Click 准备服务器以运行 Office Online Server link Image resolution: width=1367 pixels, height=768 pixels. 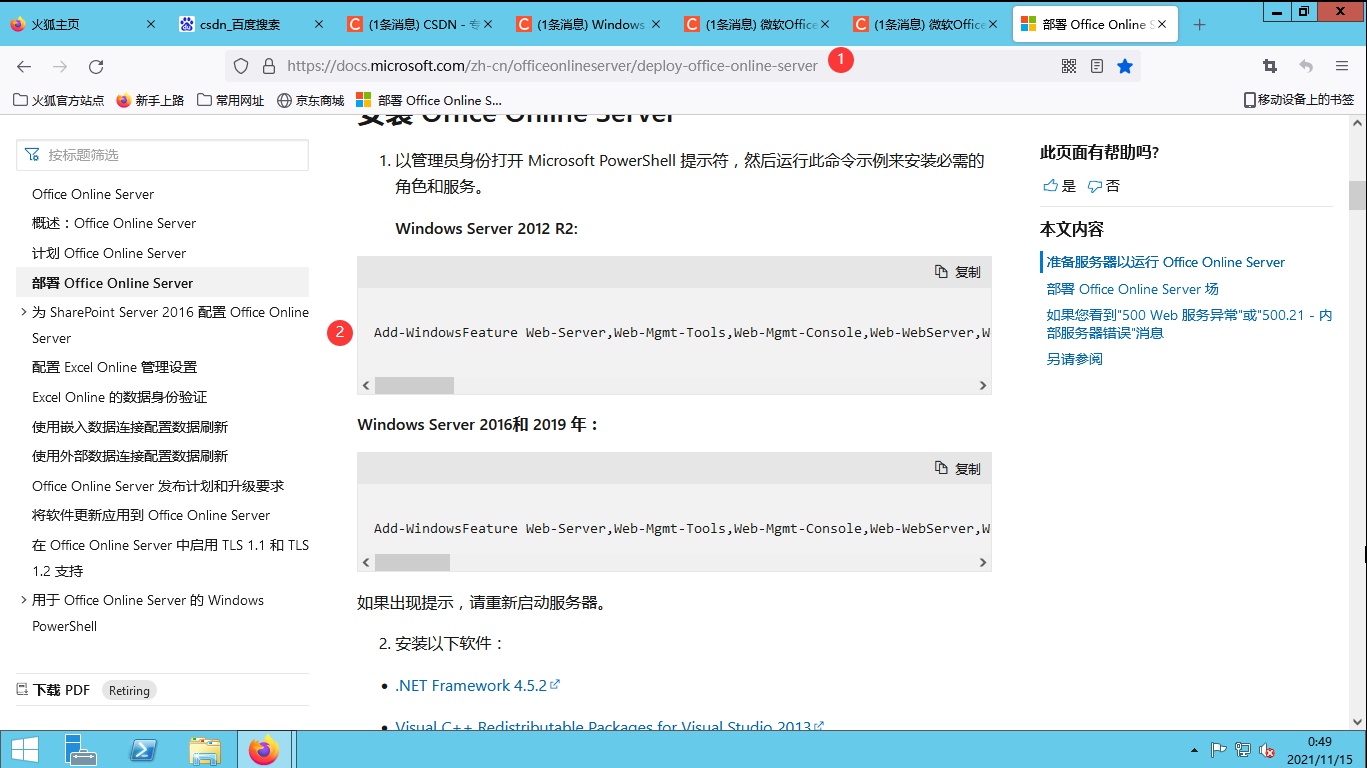(1164, 261)
